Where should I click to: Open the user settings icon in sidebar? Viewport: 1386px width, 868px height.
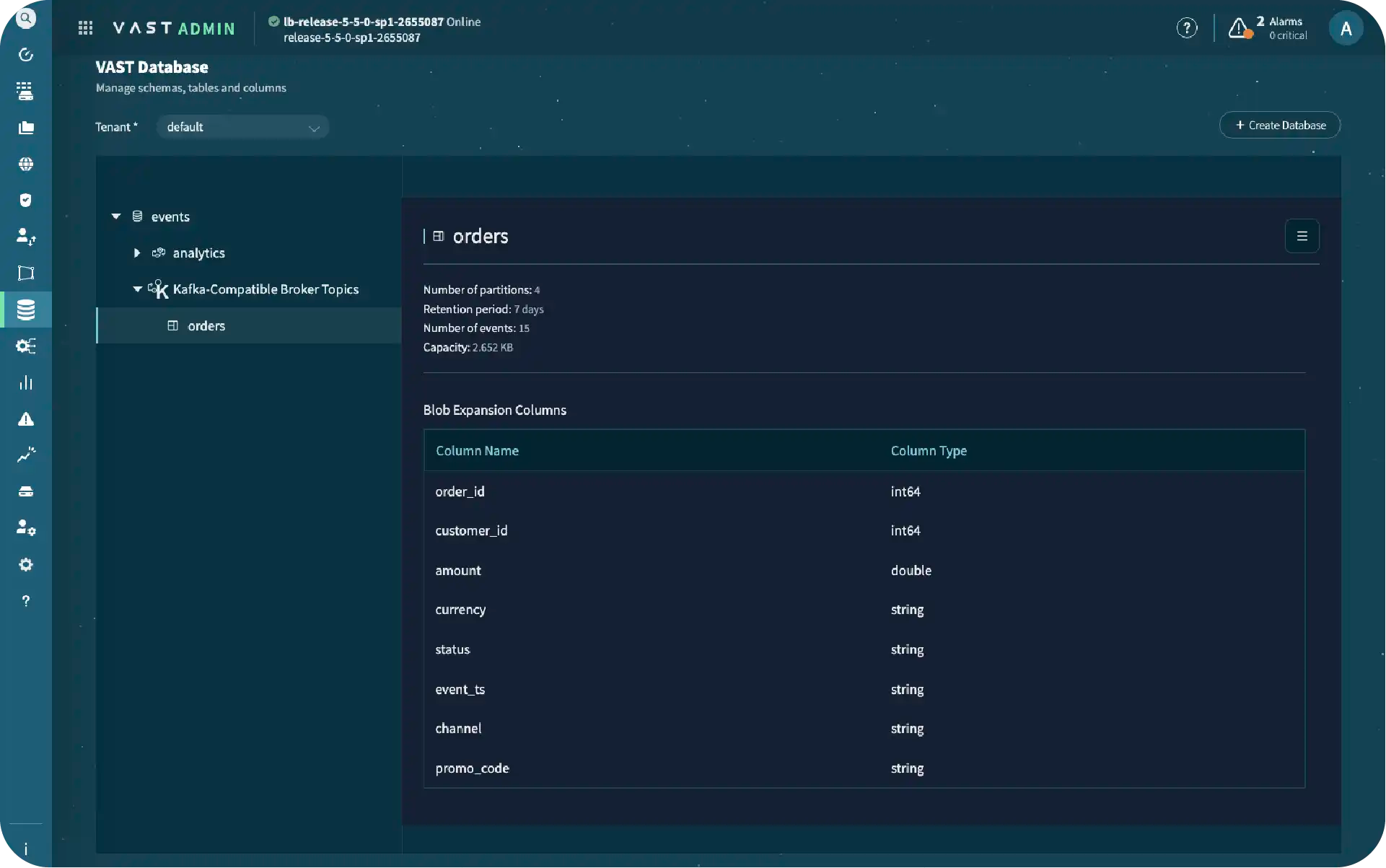click(26, 527)
